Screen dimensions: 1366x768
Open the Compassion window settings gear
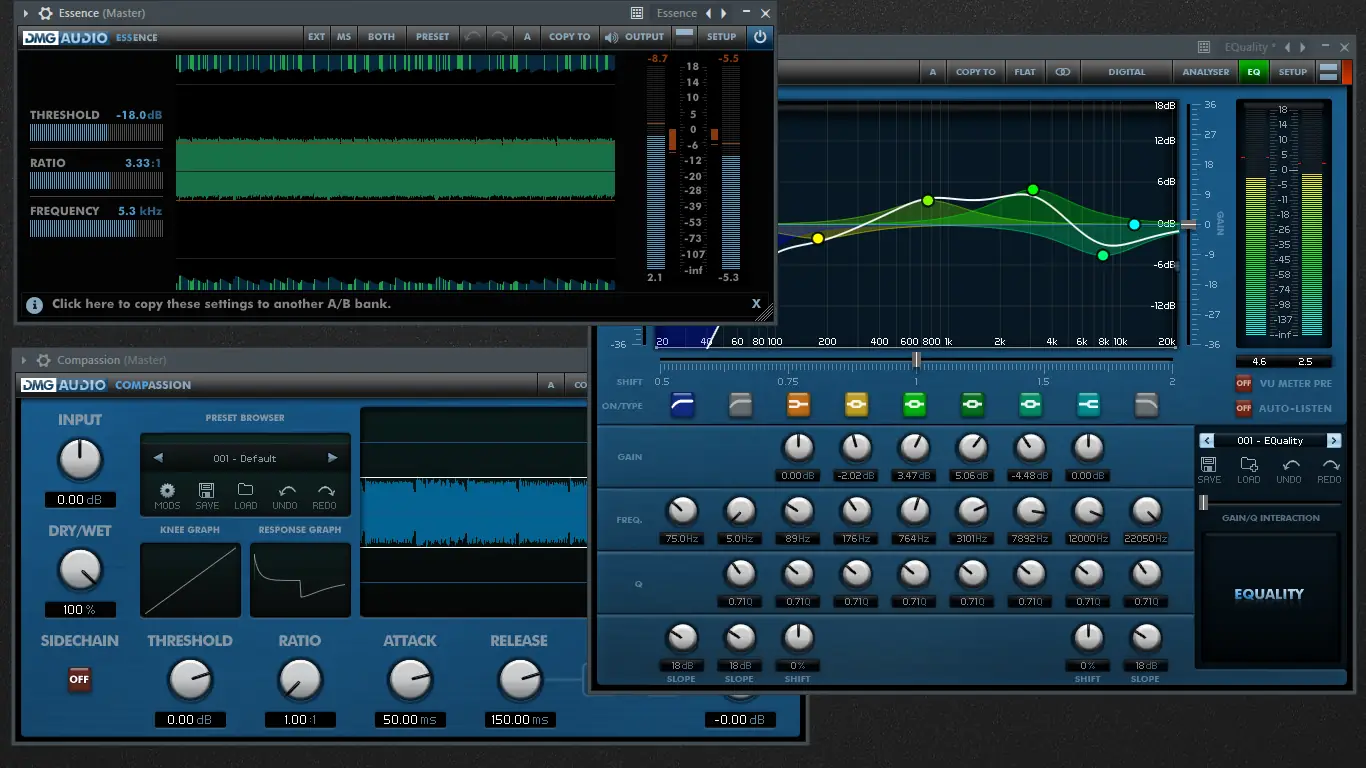coord(43,360)
